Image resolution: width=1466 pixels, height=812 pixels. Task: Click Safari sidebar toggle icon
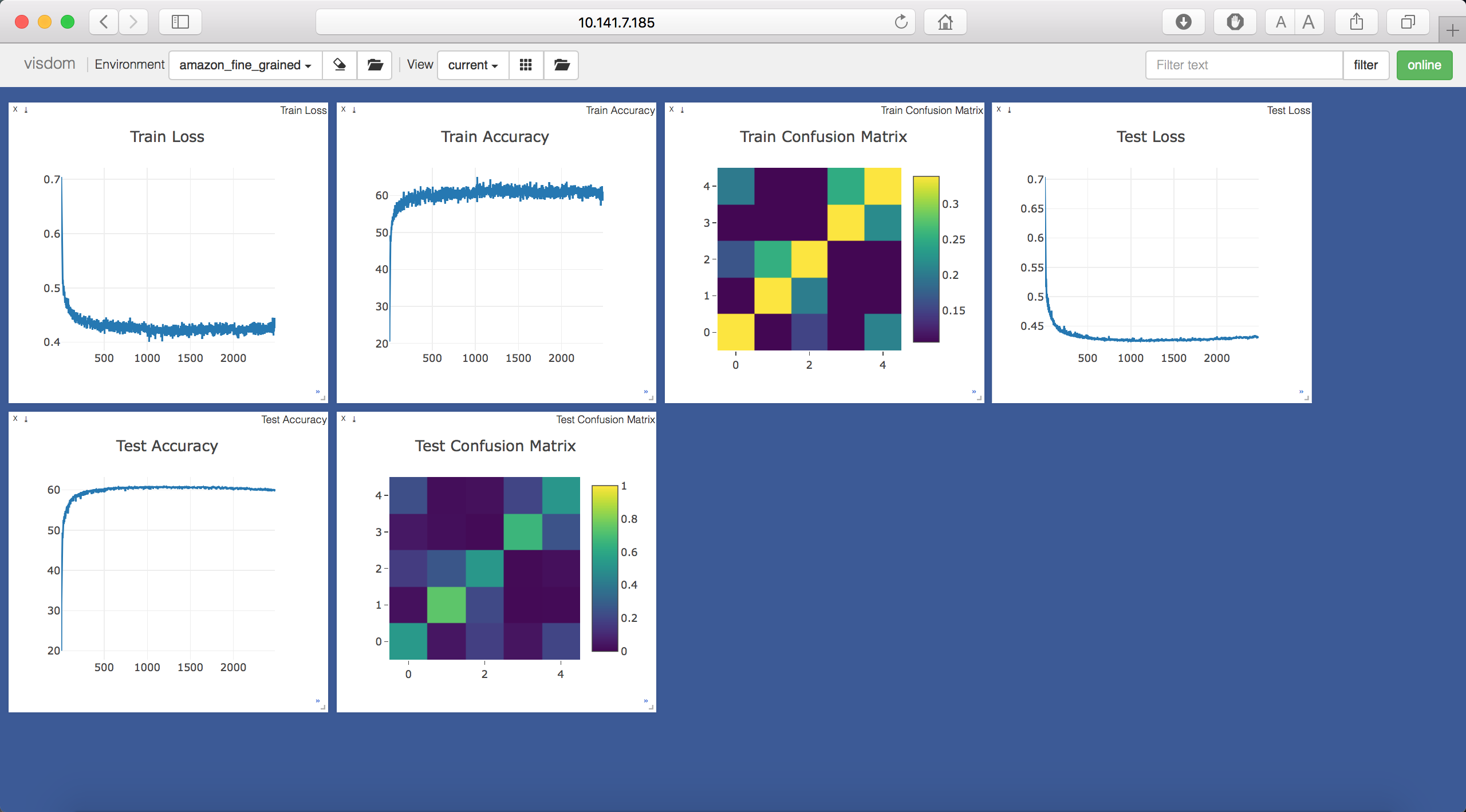180,22
